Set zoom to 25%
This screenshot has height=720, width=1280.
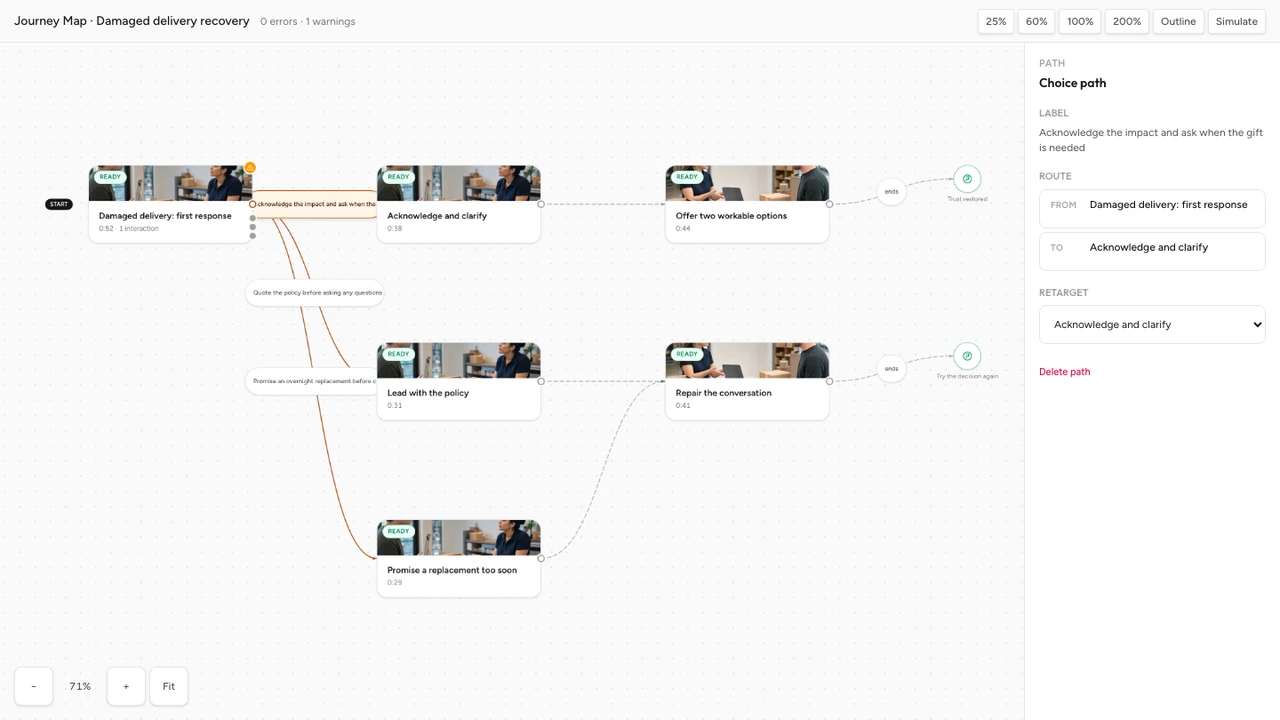coord(996,21)
